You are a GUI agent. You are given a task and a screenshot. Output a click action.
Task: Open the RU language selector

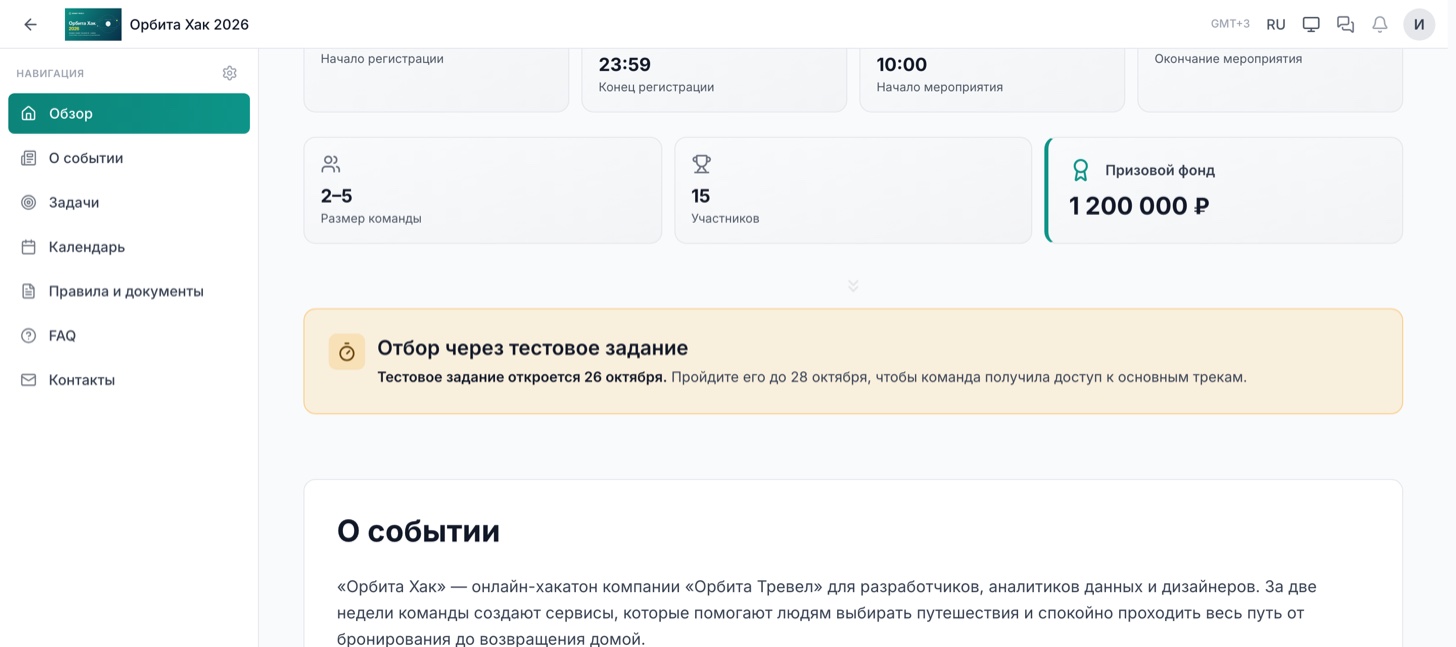1276,24
